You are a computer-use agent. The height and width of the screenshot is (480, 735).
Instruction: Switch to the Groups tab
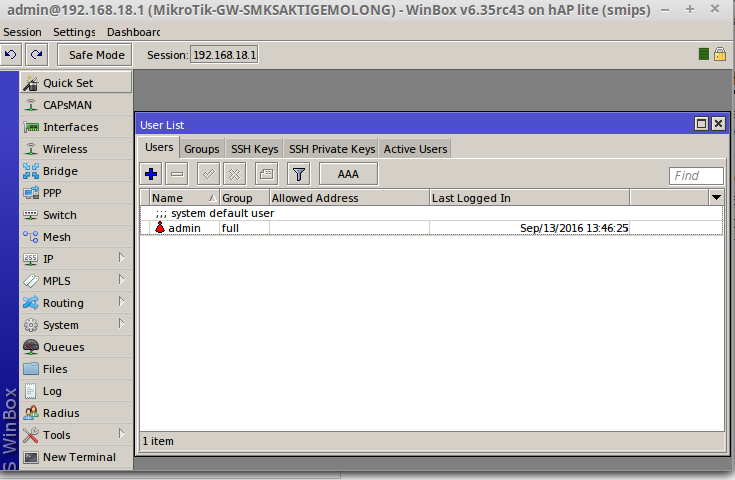pos(202,149)
